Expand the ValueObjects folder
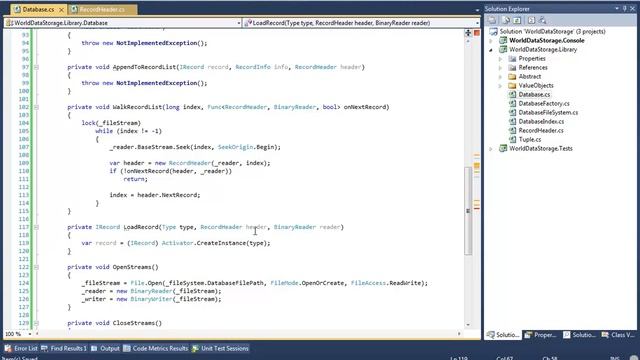Viewport: 640px width, 360px height. pos(500,86)
